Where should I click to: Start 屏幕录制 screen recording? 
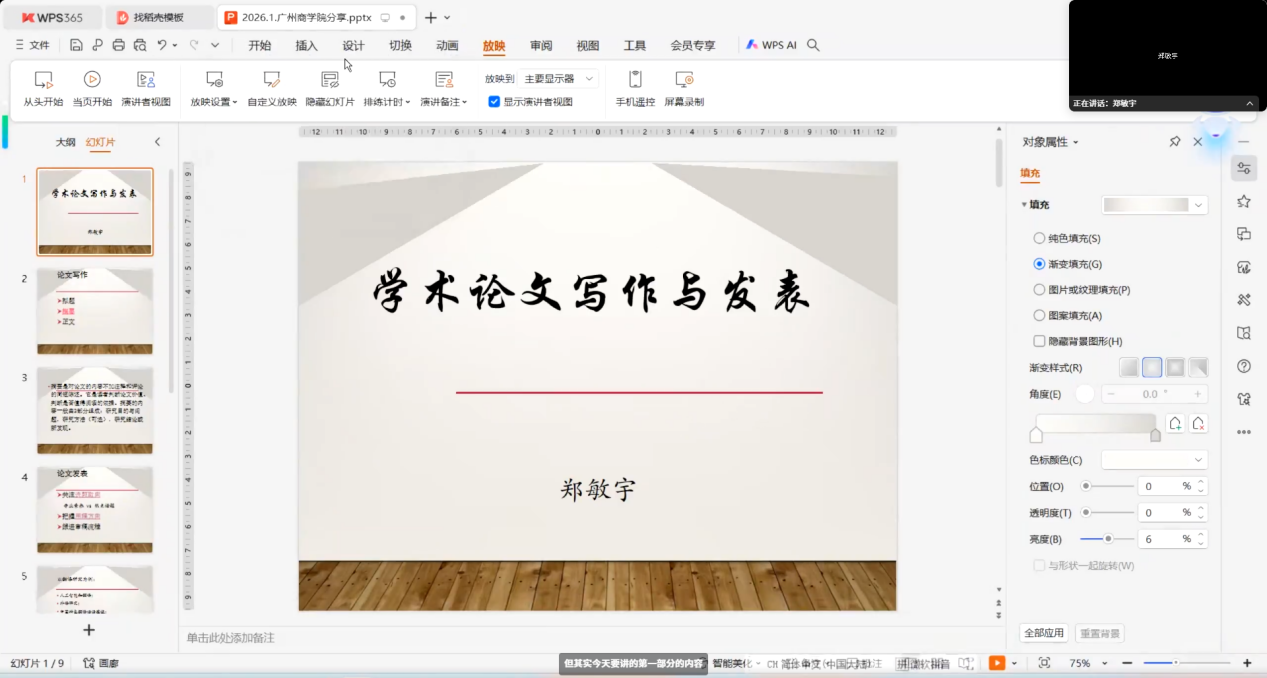tap(684, 80)
